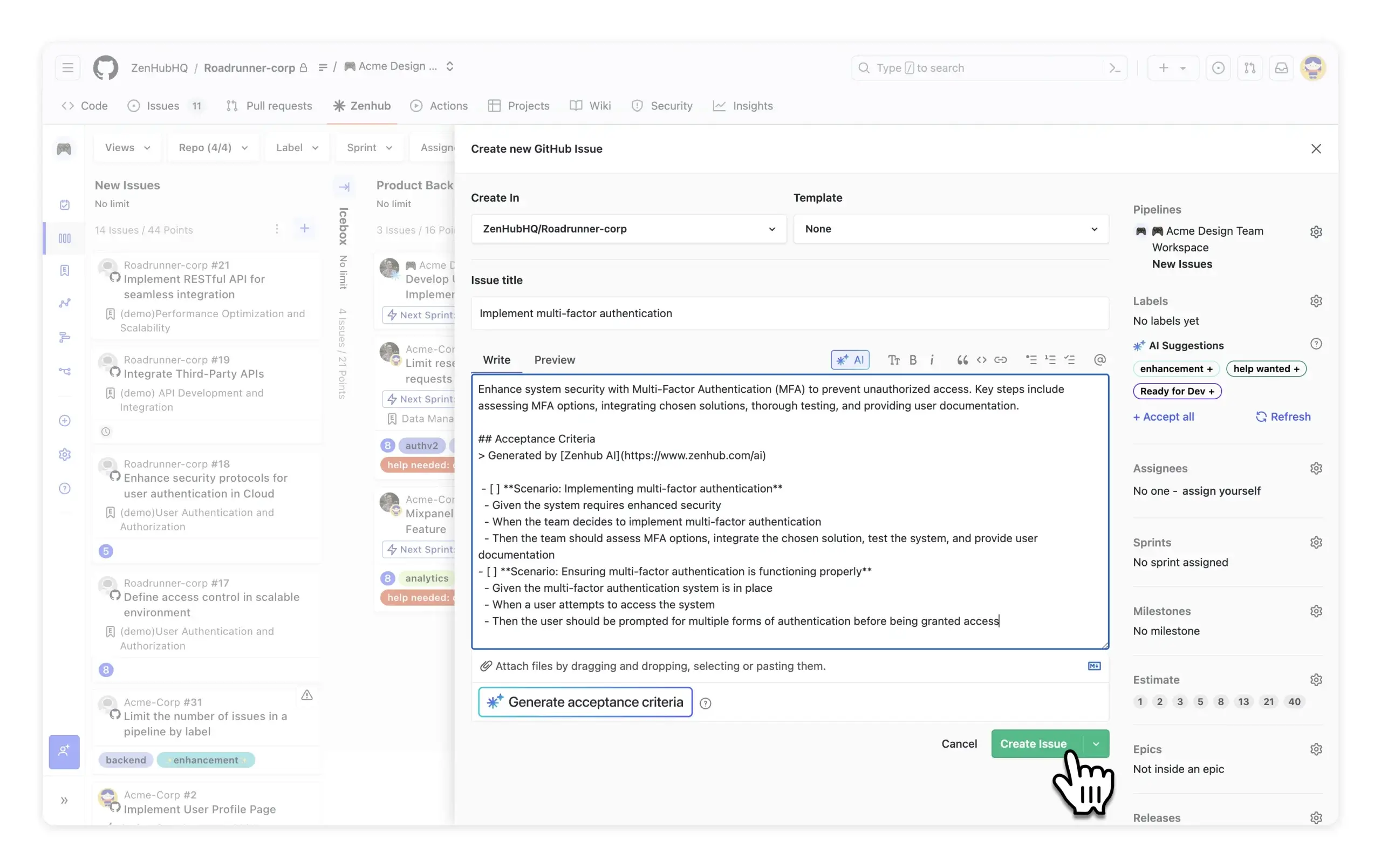Open Labels settings gear
The image size is (1381, 868).
click(1316, 301)
